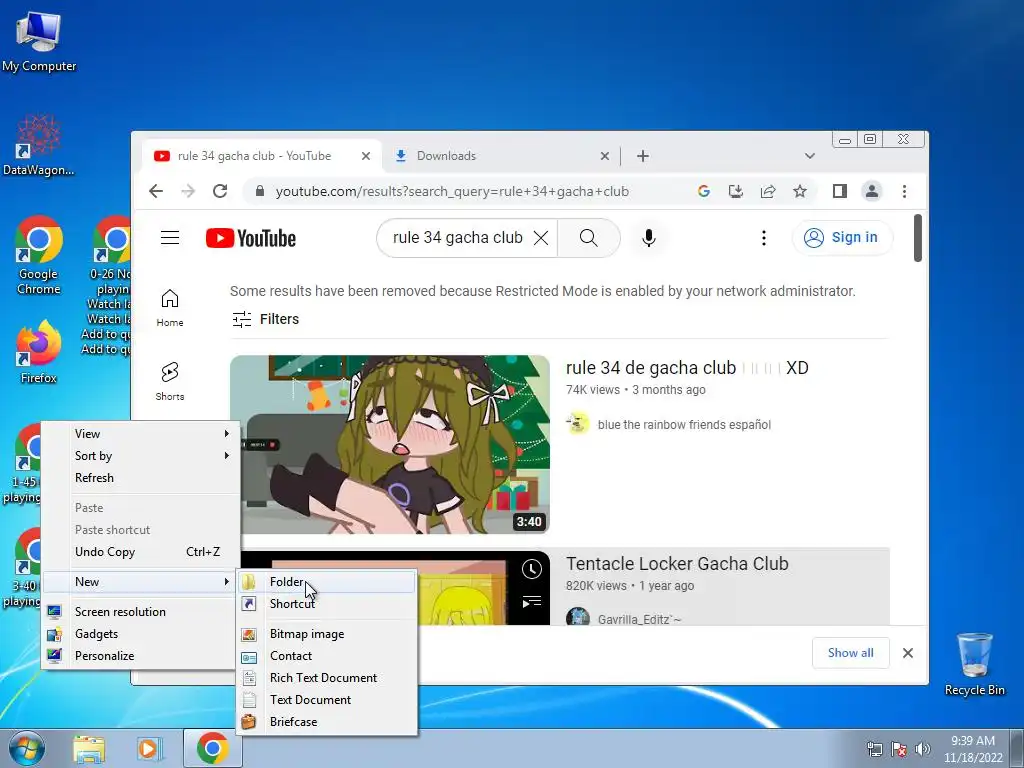Reload the YouTube page
1024x768 pixels.
[220, 191]
